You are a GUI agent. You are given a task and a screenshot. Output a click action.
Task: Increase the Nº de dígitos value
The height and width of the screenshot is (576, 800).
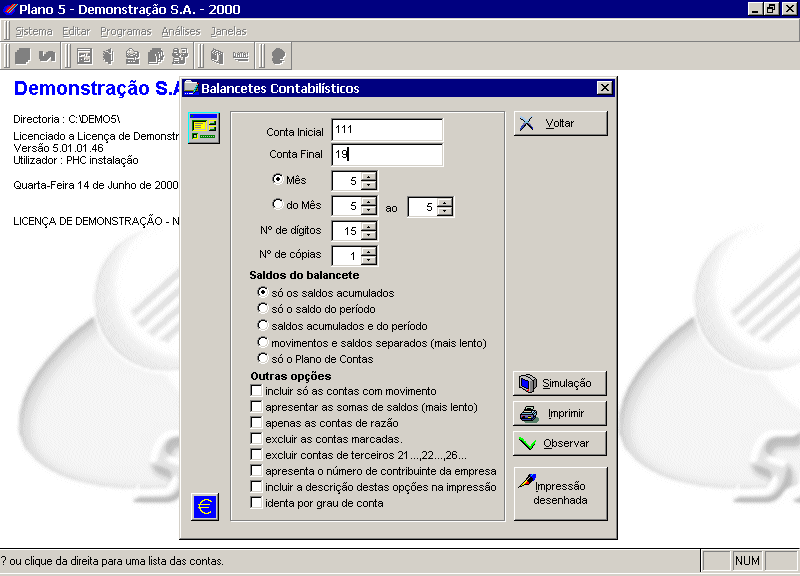(x=368, y=226)
